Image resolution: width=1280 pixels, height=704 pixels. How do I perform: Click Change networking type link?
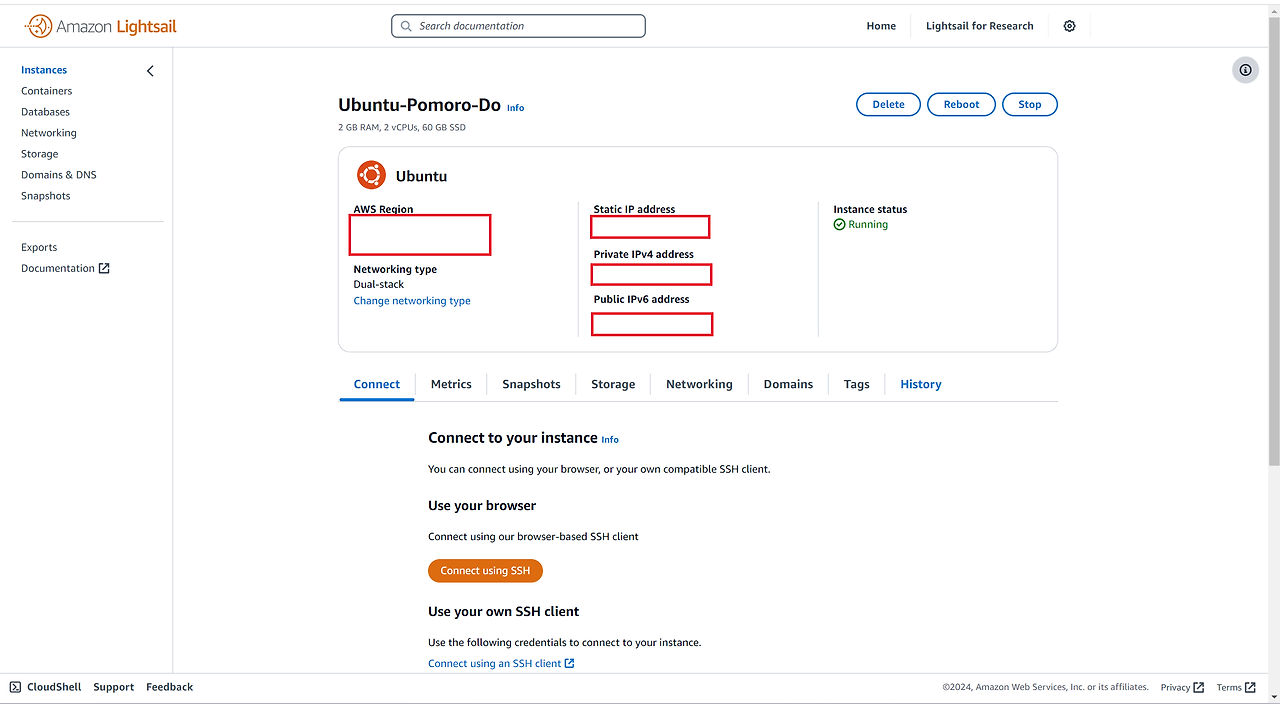412,301
